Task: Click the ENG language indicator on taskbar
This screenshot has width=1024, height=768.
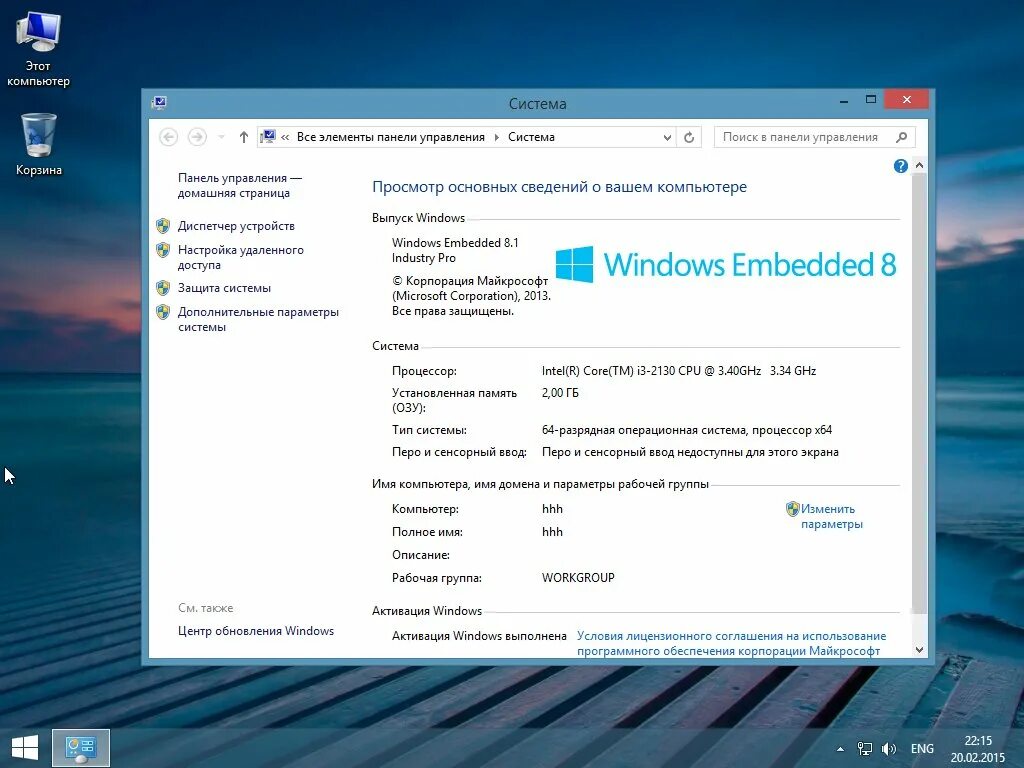Action: (x=922, y=748)
